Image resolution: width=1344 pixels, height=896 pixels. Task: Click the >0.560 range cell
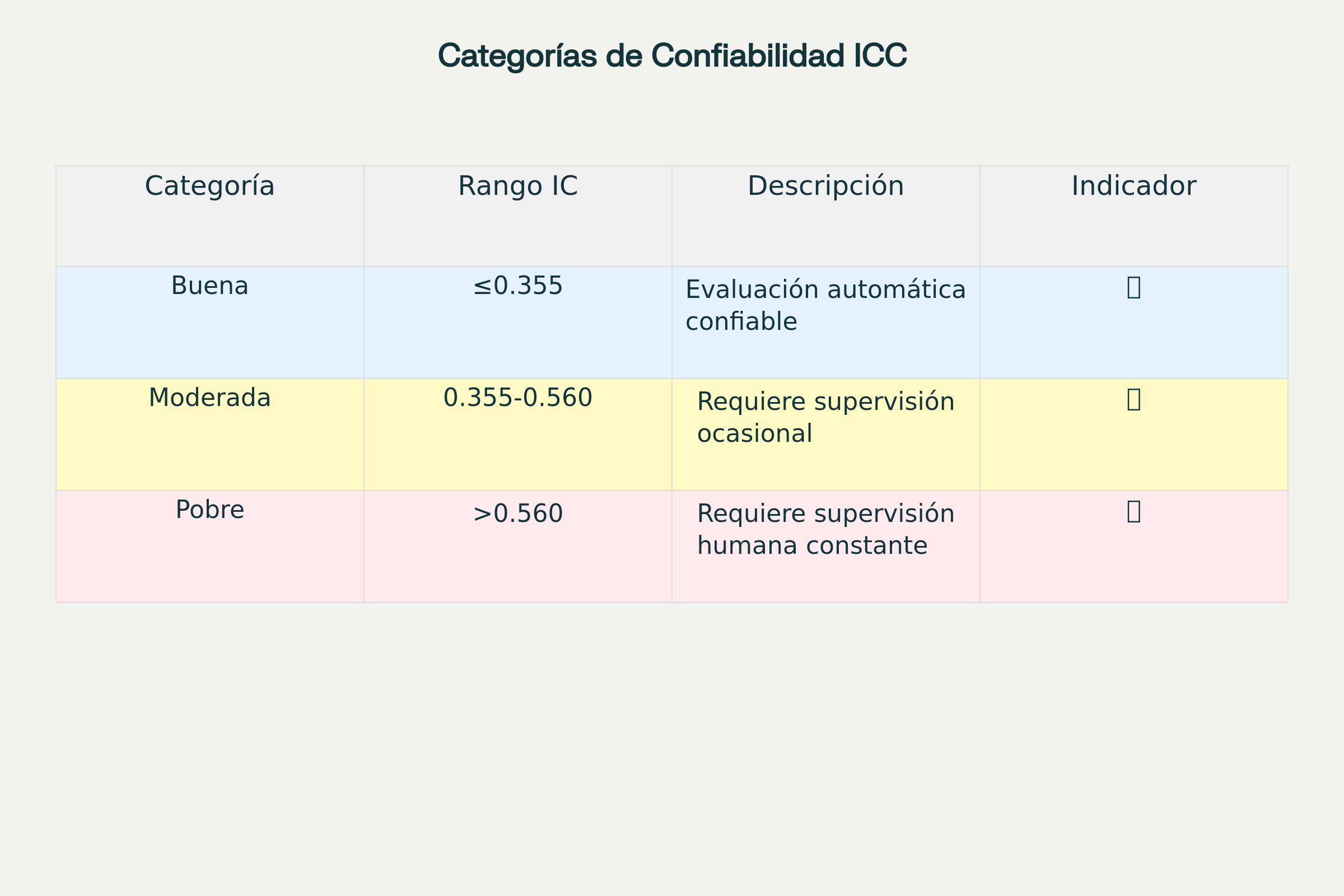point(517,514)
